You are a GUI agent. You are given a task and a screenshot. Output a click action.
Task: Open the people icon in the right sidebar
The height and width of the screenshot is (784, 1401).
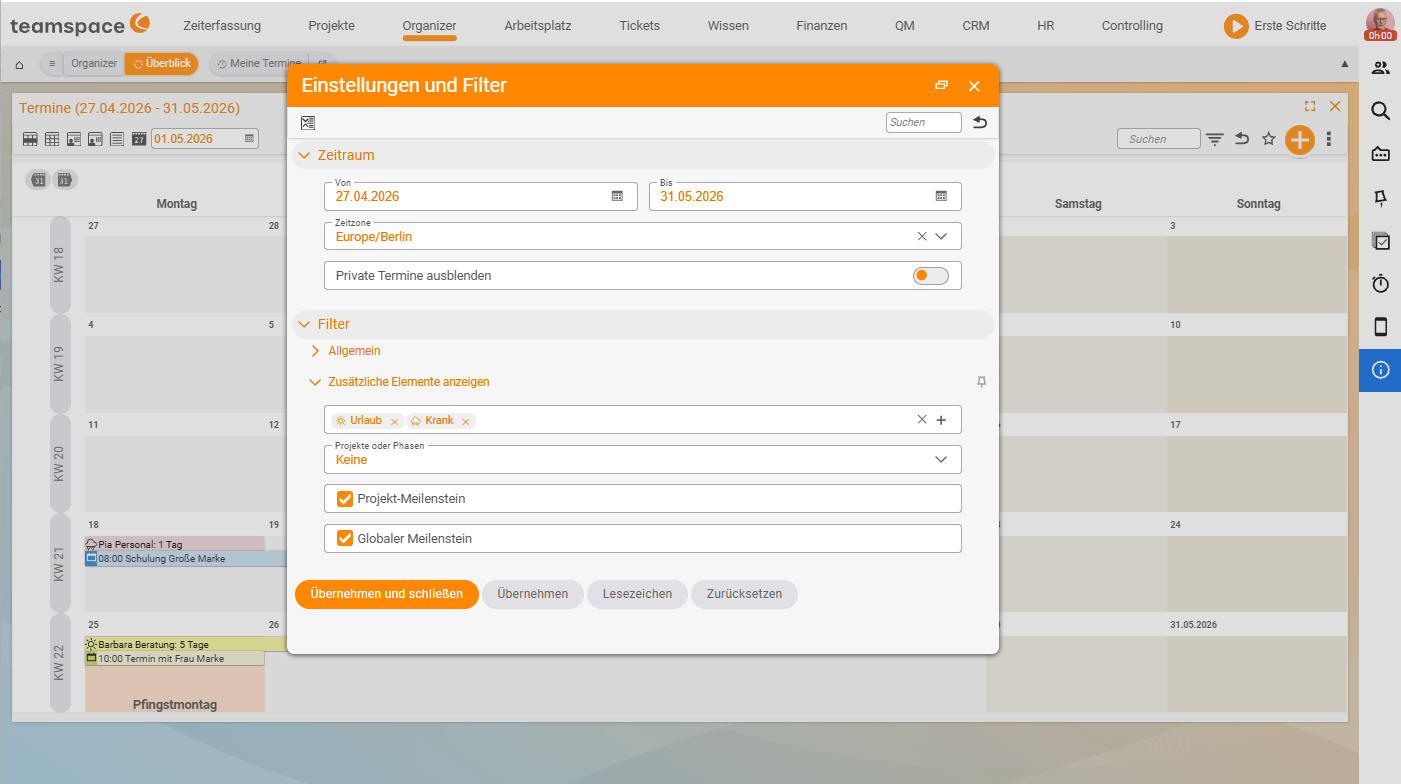1380,68
